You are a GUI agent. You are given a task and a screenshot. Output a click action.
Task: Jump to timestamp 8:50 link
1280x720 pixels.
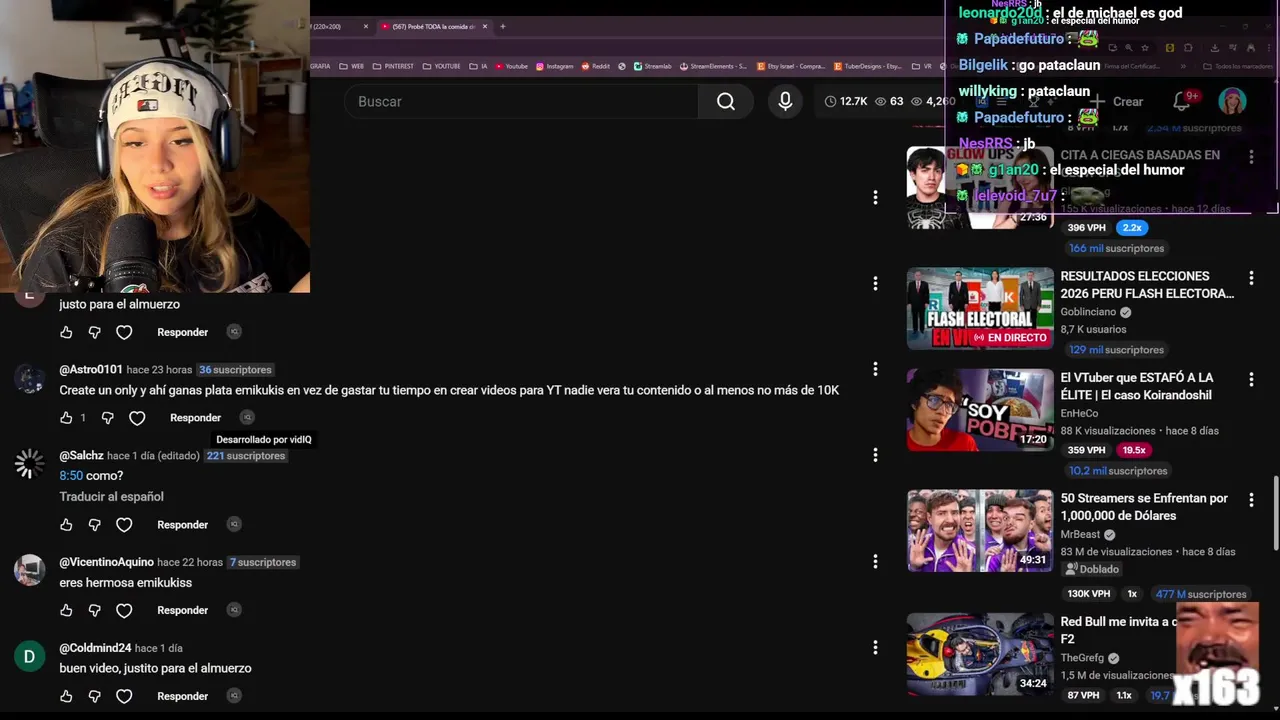coord(71,476)
